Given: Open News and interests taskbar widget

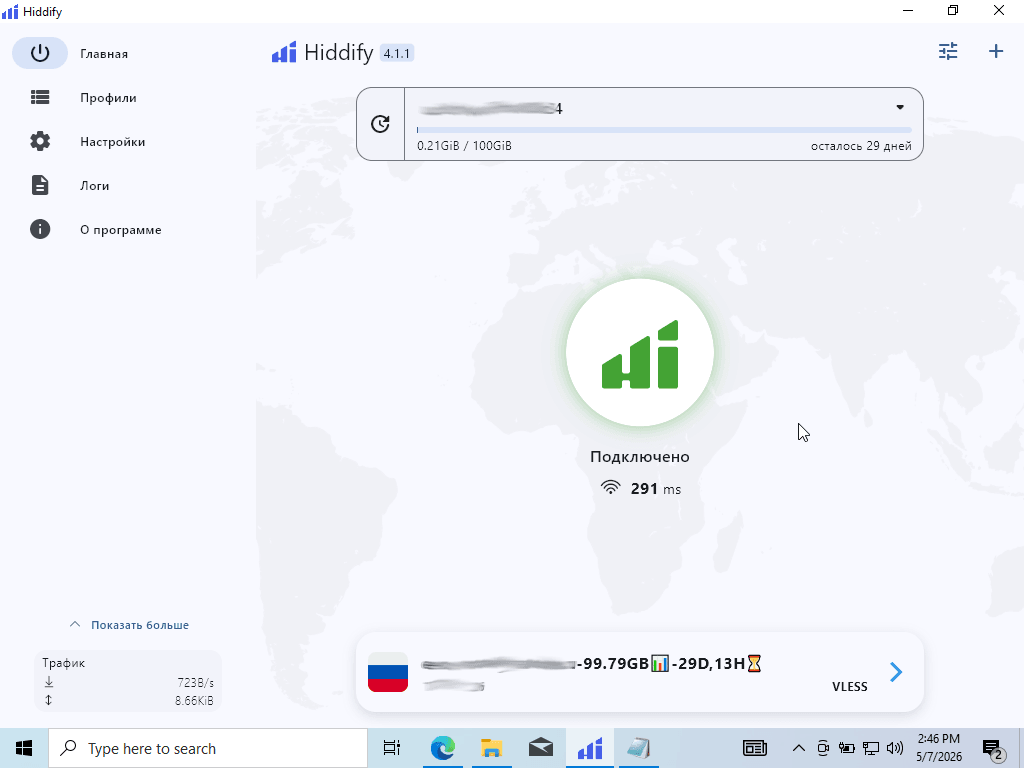Looking at the screenshot, I should (x=755, y=748).
